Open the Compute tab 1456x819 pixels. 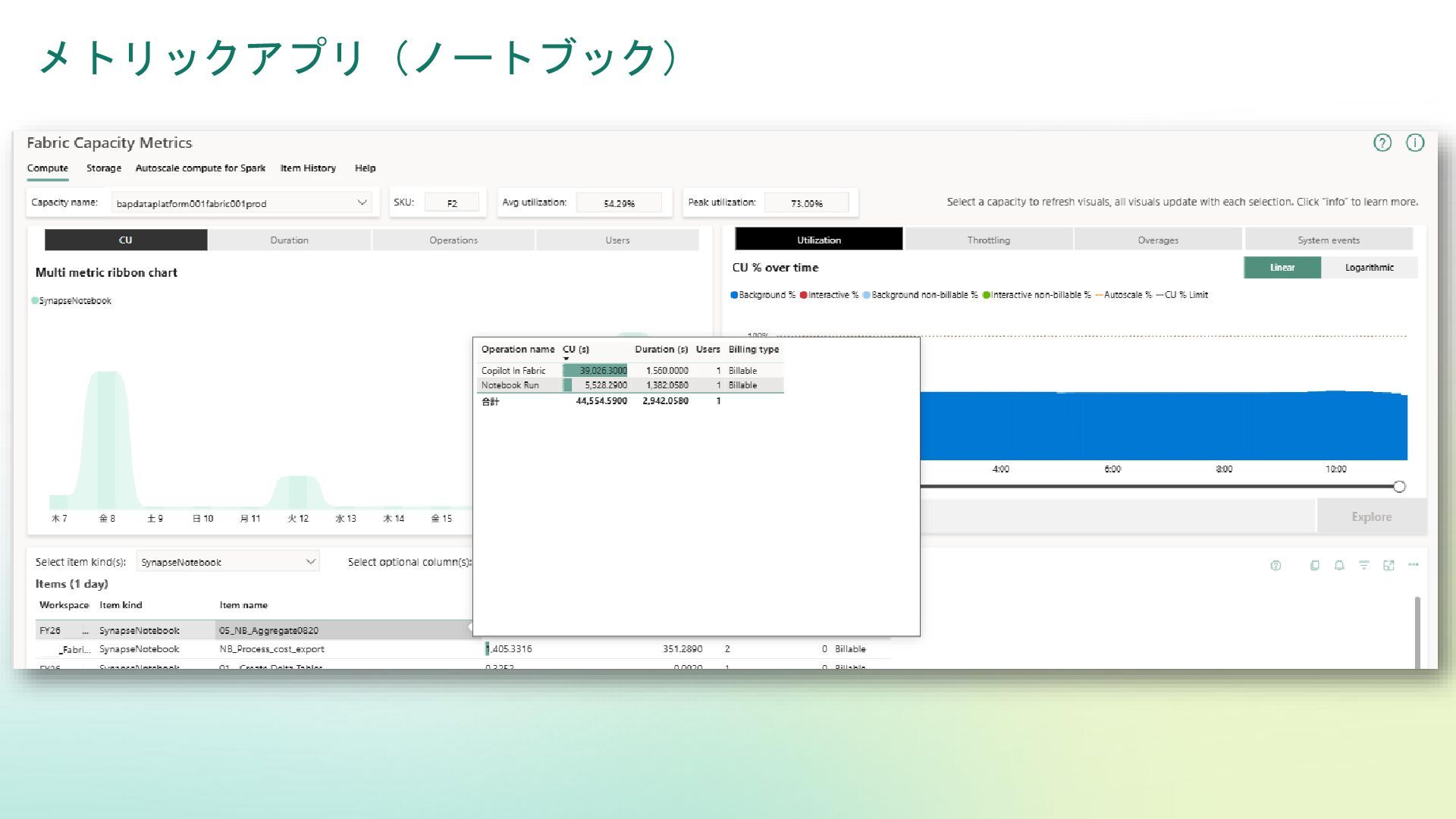coord(48,168)
